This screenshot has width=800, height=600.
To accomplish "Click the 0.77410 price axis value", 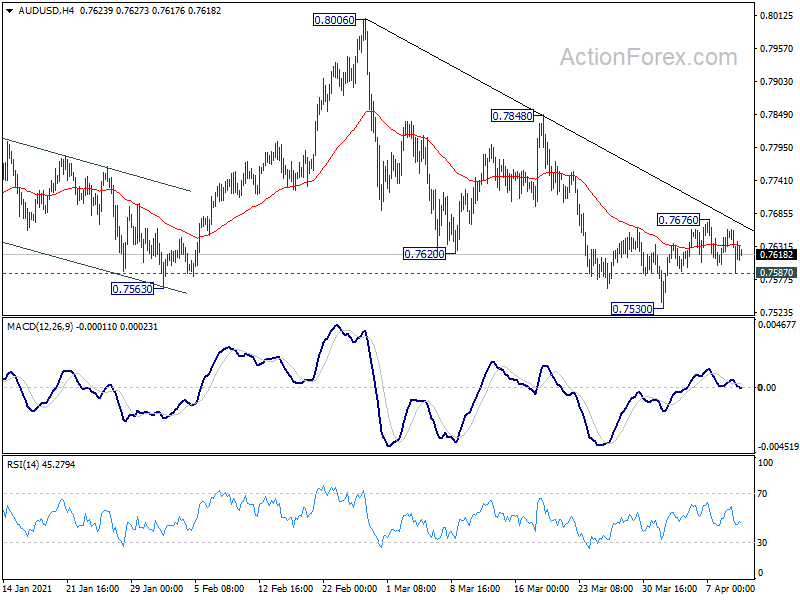I will (777, 181).
